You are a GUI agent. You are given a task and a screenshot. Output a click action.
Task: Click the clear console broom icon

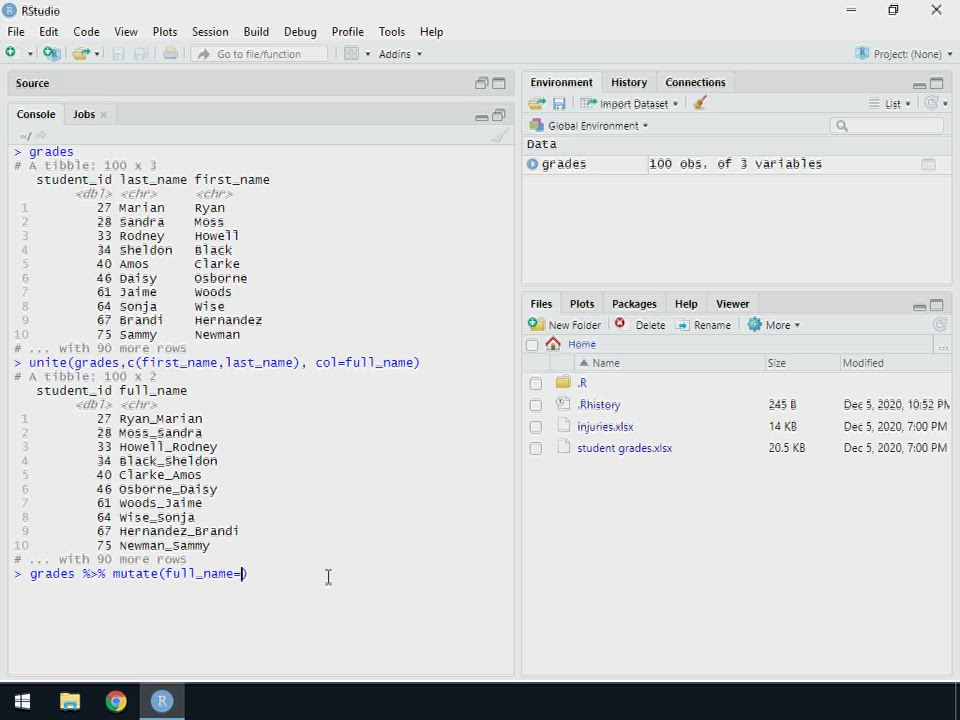tap(500, 136)
